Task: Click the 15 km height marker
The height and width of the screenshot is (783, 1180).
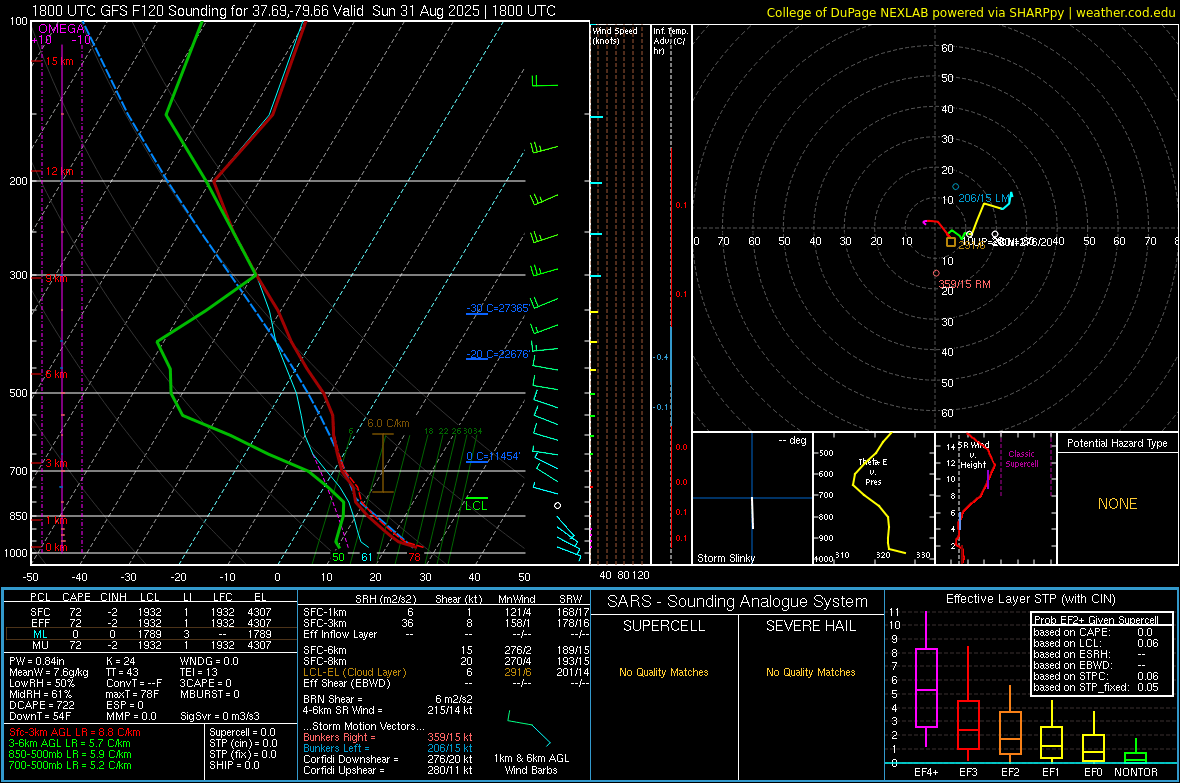Action: (x=59, y=61)
